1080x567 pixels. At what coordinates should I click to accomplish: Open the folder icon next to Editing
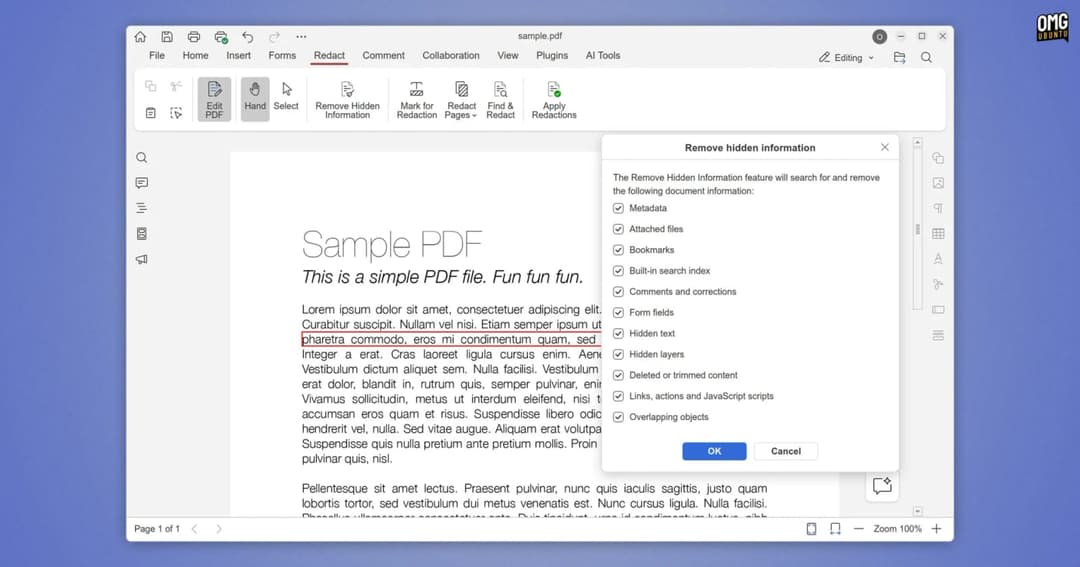(x=900, y=58)
